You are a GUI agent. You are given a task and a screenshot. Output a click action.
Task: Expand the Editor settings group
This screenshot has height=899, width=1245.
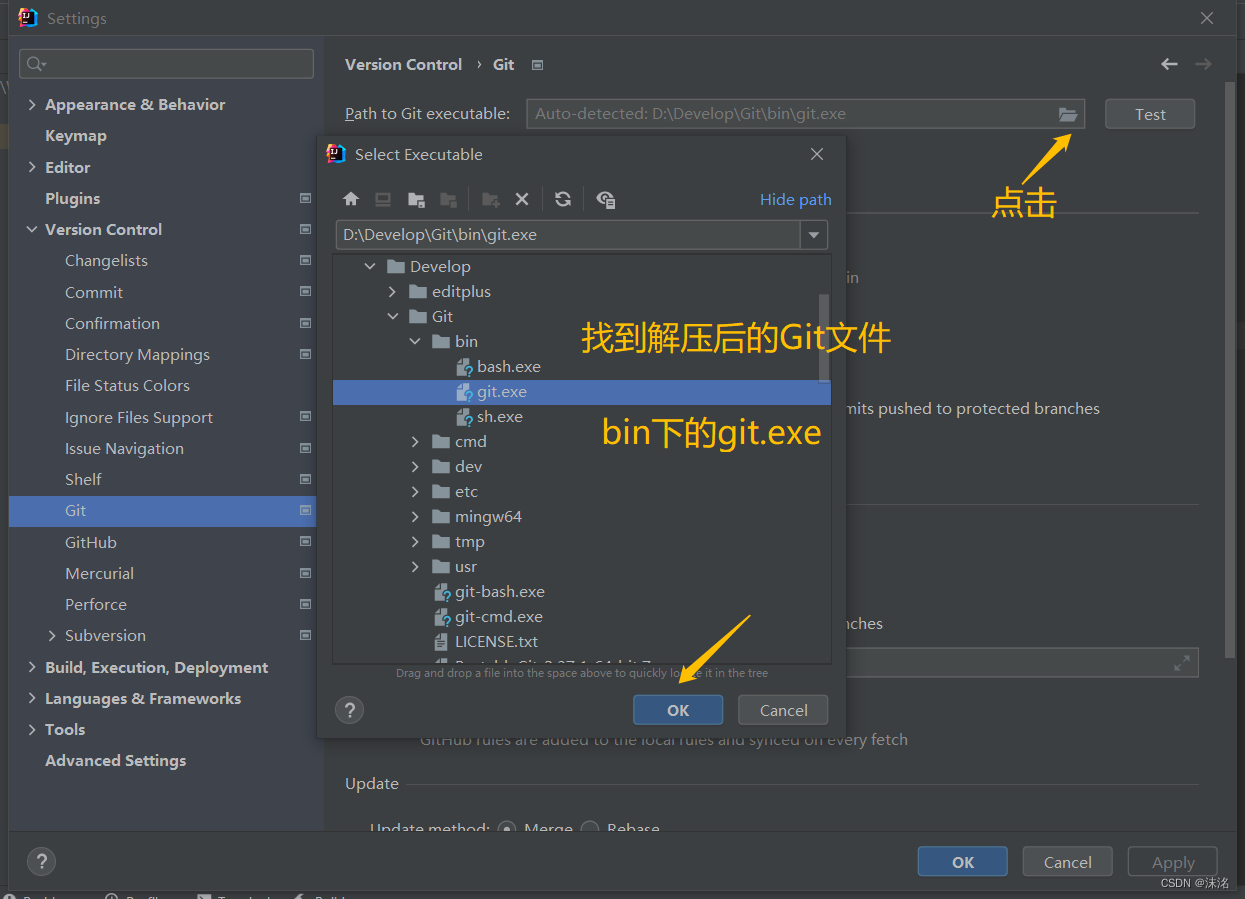32,167
